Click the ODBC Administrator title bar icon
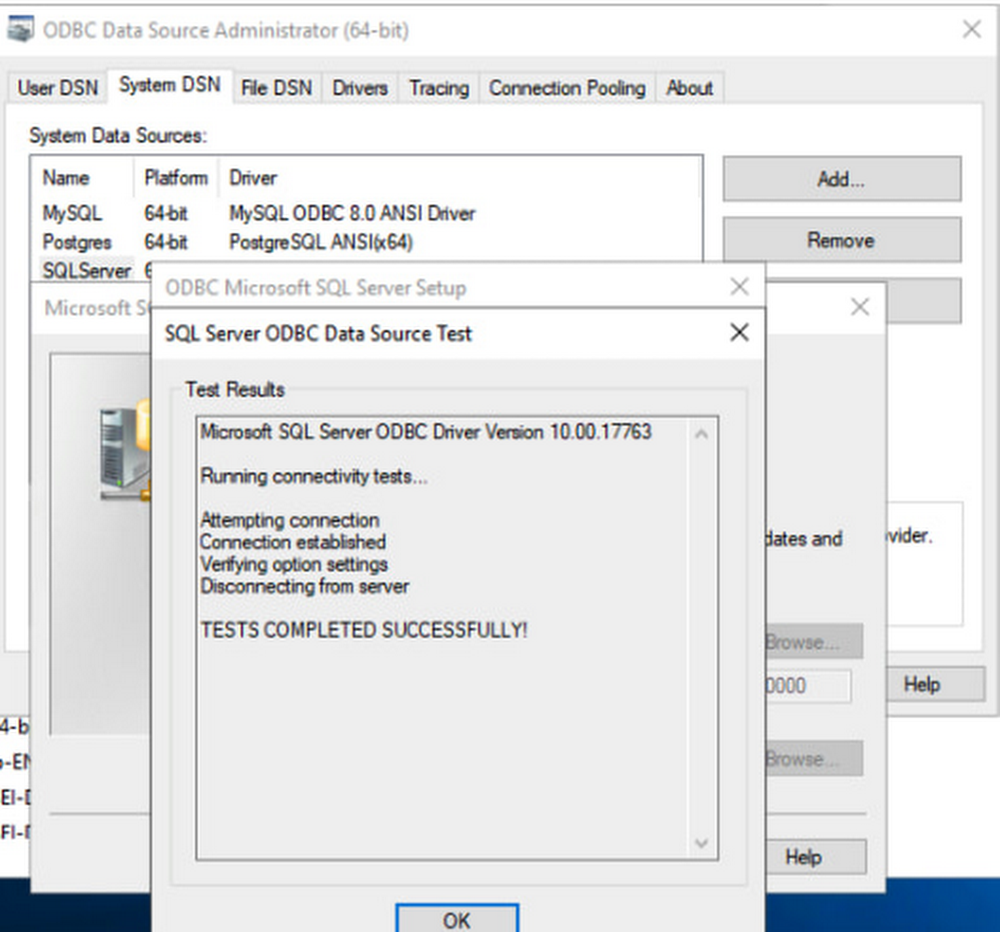This screenshot has height=932, width=1000. pos(21,29)
